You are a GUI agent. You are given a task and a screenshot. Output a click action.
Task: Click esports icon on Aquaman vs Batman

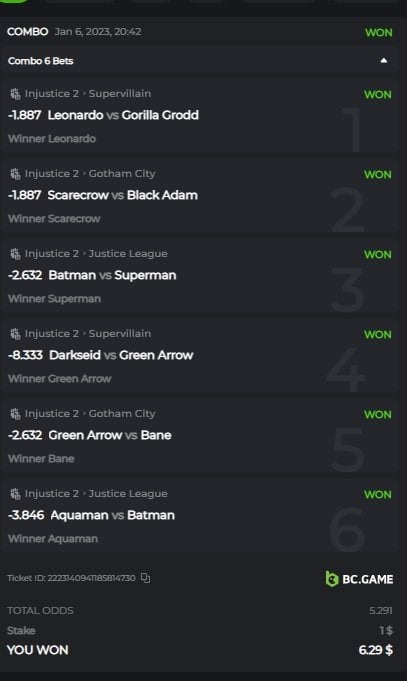click(15, 493)
